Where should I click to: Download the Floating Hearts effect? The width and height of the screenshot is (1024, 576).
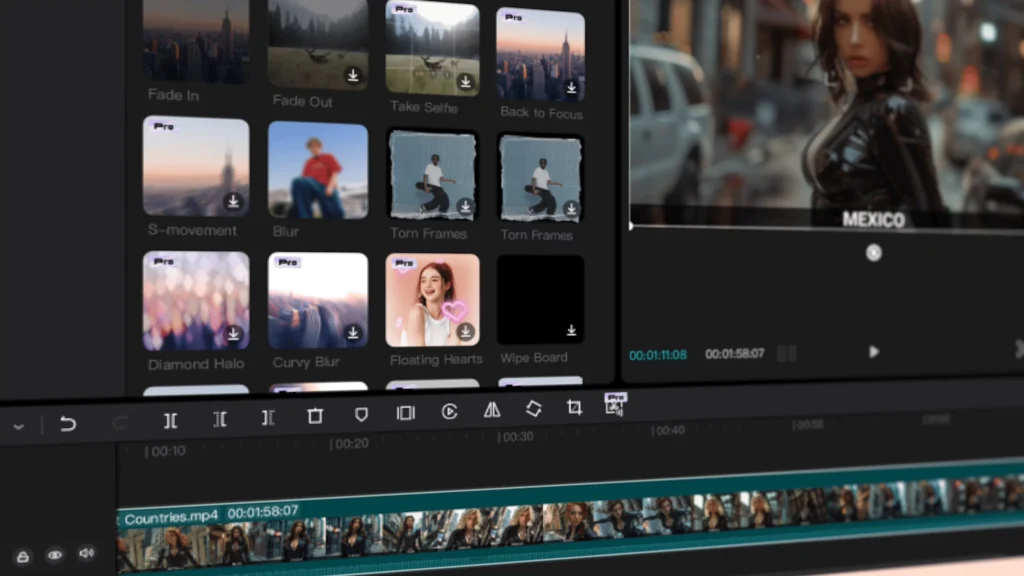point(466,332)
